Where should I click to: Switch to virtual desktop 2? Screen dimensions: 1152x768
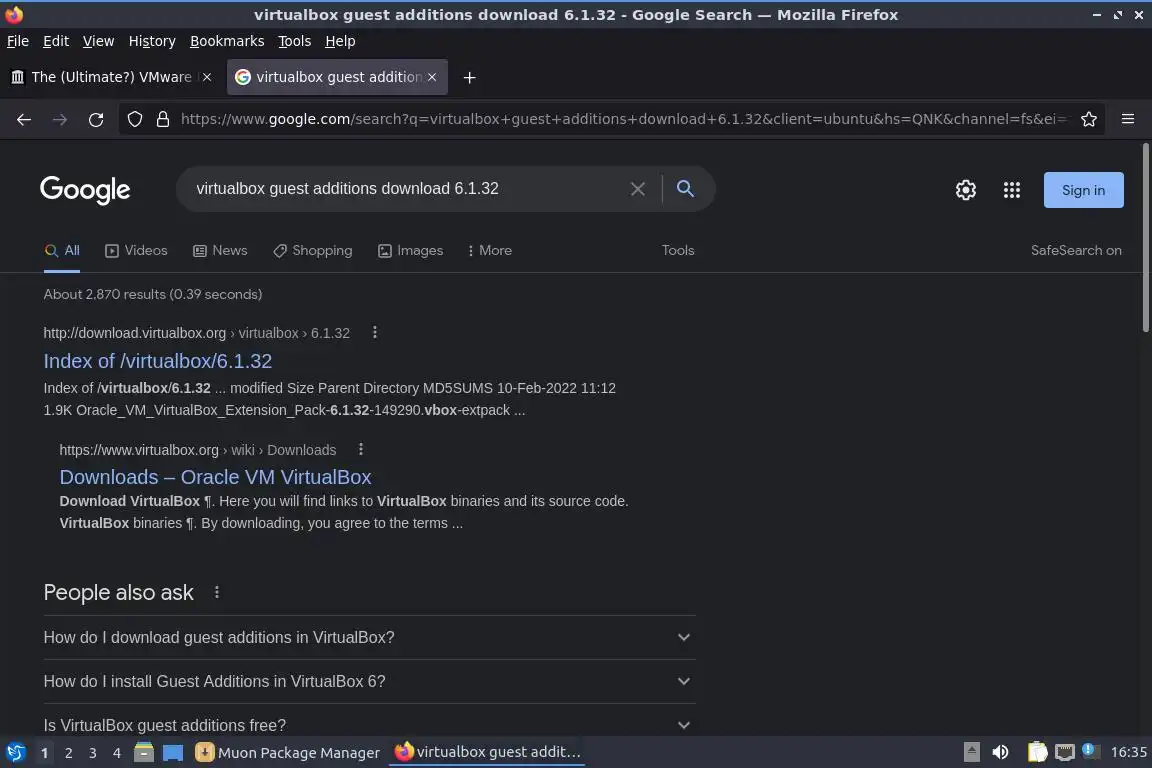click(68, 753)
